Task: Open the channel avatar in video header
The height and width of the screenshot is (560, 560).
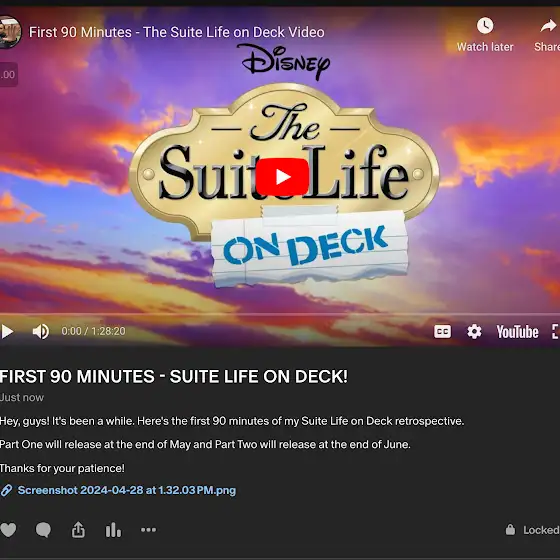Action: pos(9,32)
